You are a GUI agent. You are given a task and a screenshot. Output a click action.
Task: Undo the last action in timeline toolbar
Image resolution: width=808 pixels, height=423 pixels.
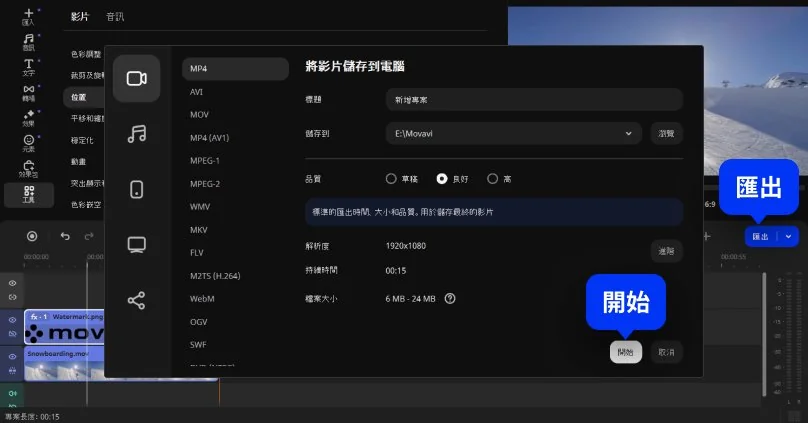coord(65,236)
